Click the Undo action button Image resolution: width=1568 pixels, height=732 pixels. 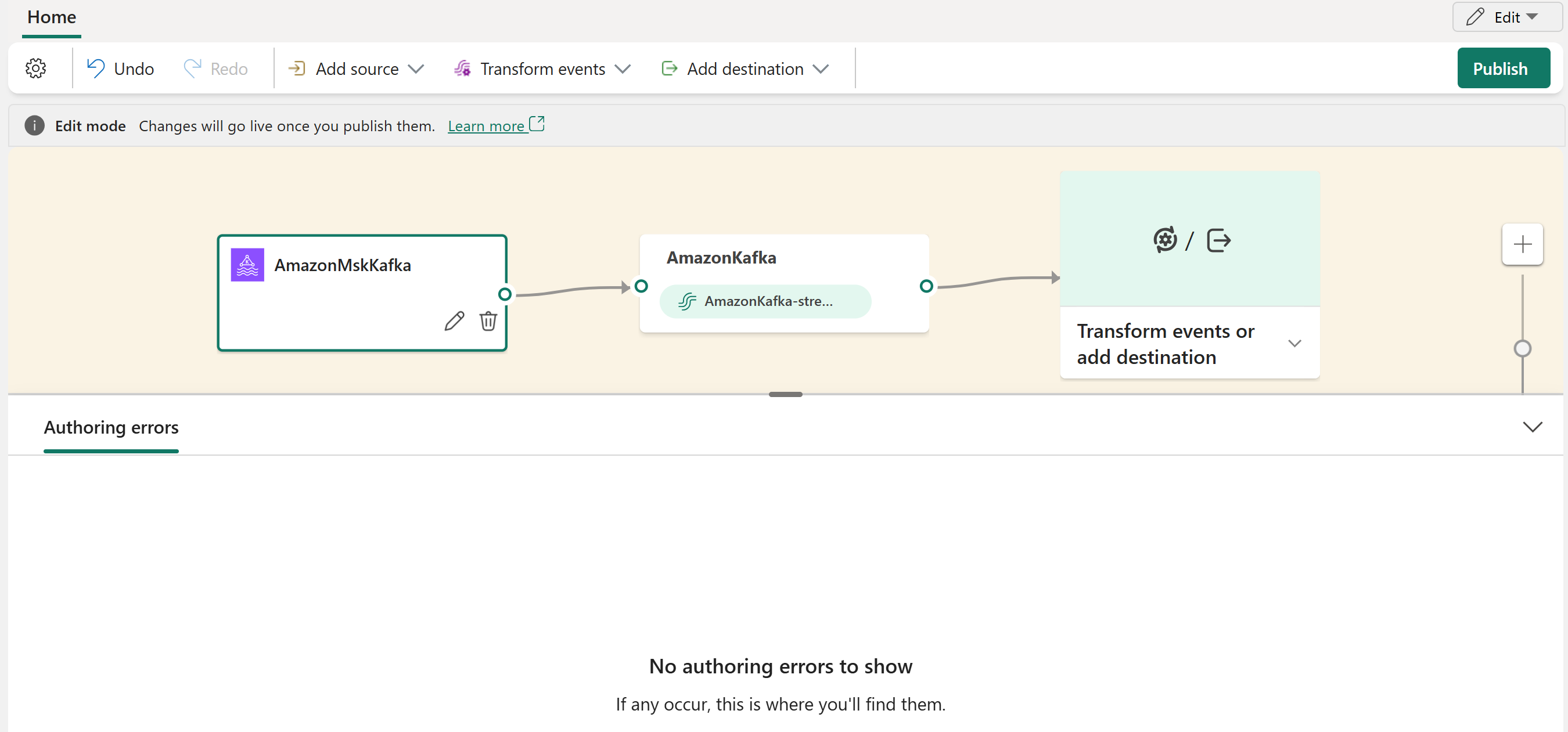click(x=120, y=68)
